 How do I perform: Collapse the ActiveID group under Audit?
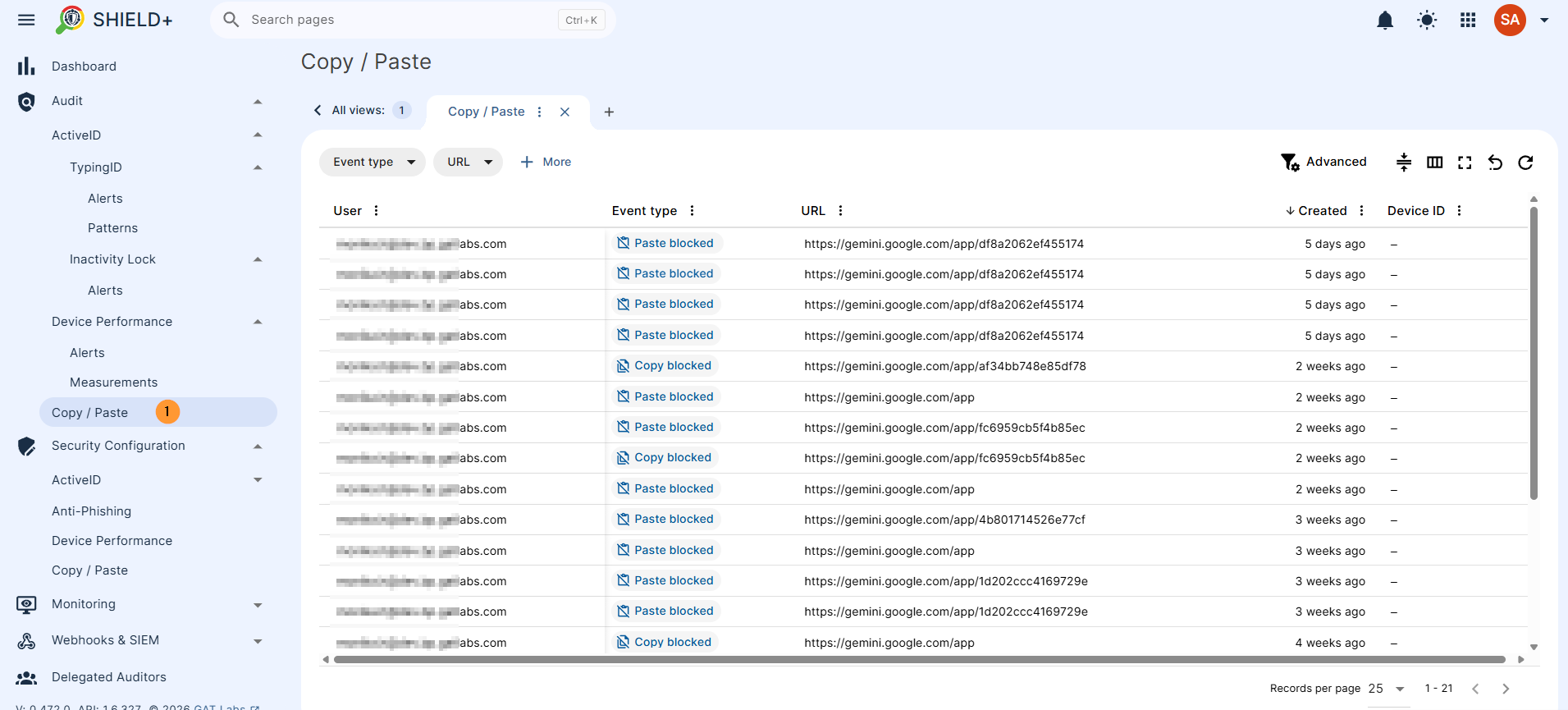(258, 135)
